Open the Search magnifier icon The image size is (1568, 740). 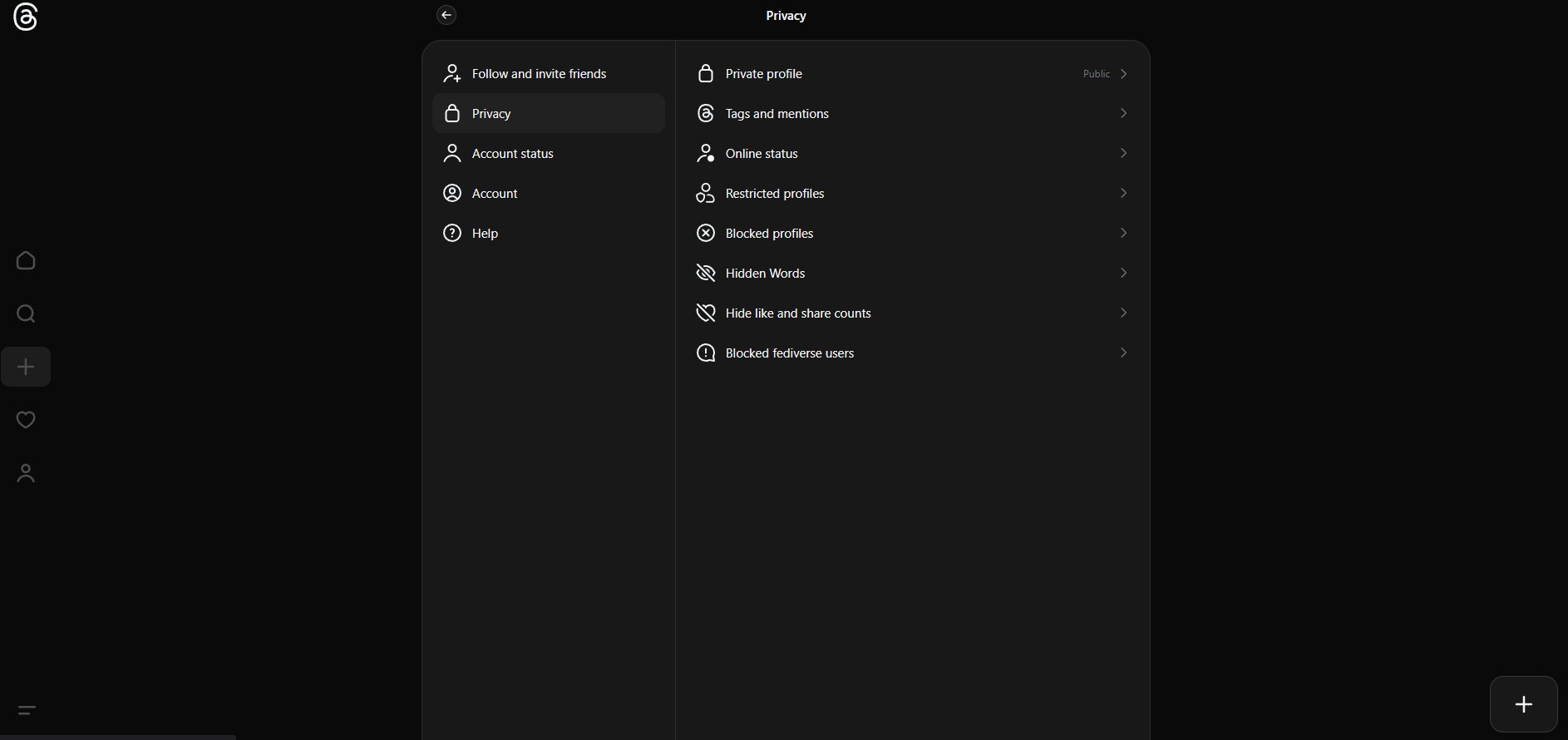click(x=26, y=313)
